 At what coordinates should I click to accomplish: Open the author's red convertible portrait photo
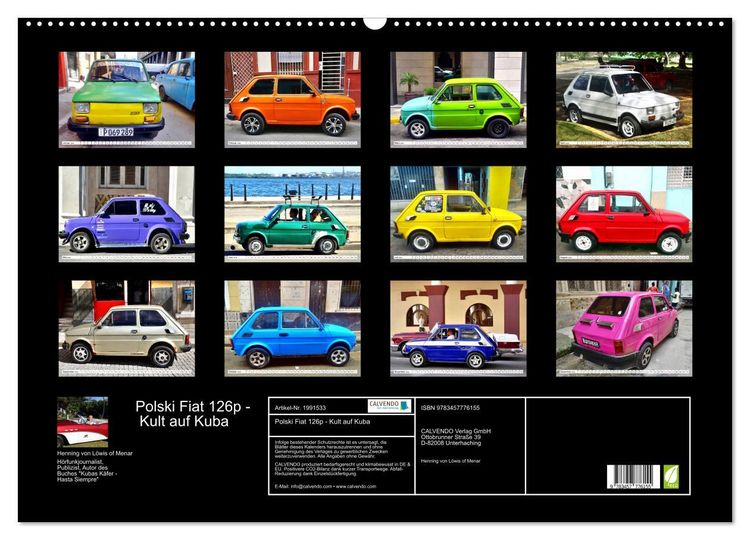coord(82,422)
